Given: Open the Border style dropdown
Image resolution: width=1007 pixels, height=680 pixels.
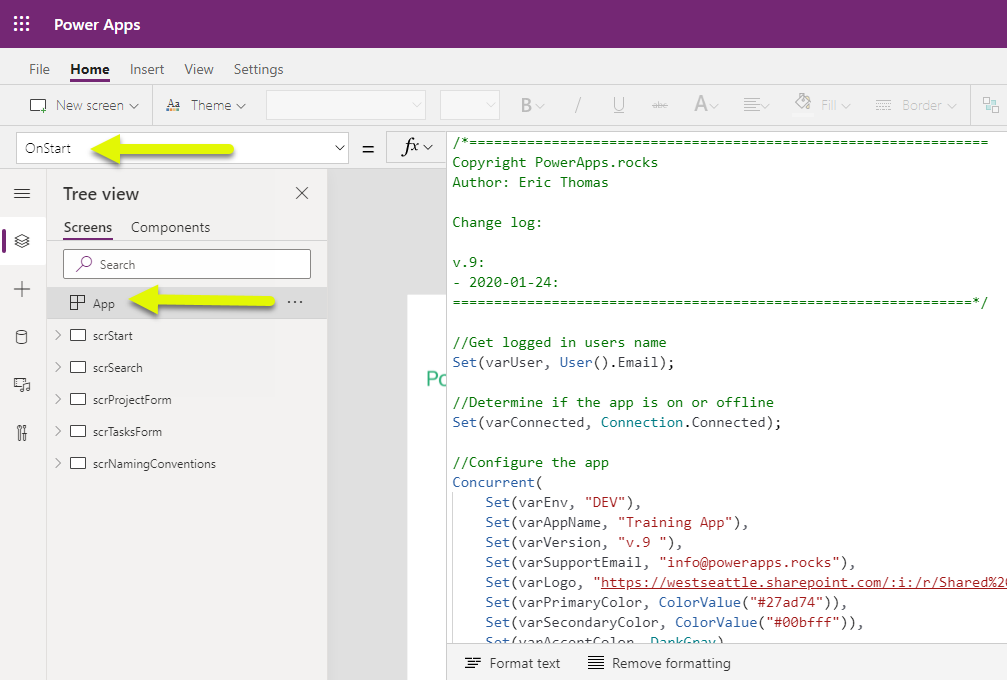Looking at the screenshot, I should tap(915, 105).
